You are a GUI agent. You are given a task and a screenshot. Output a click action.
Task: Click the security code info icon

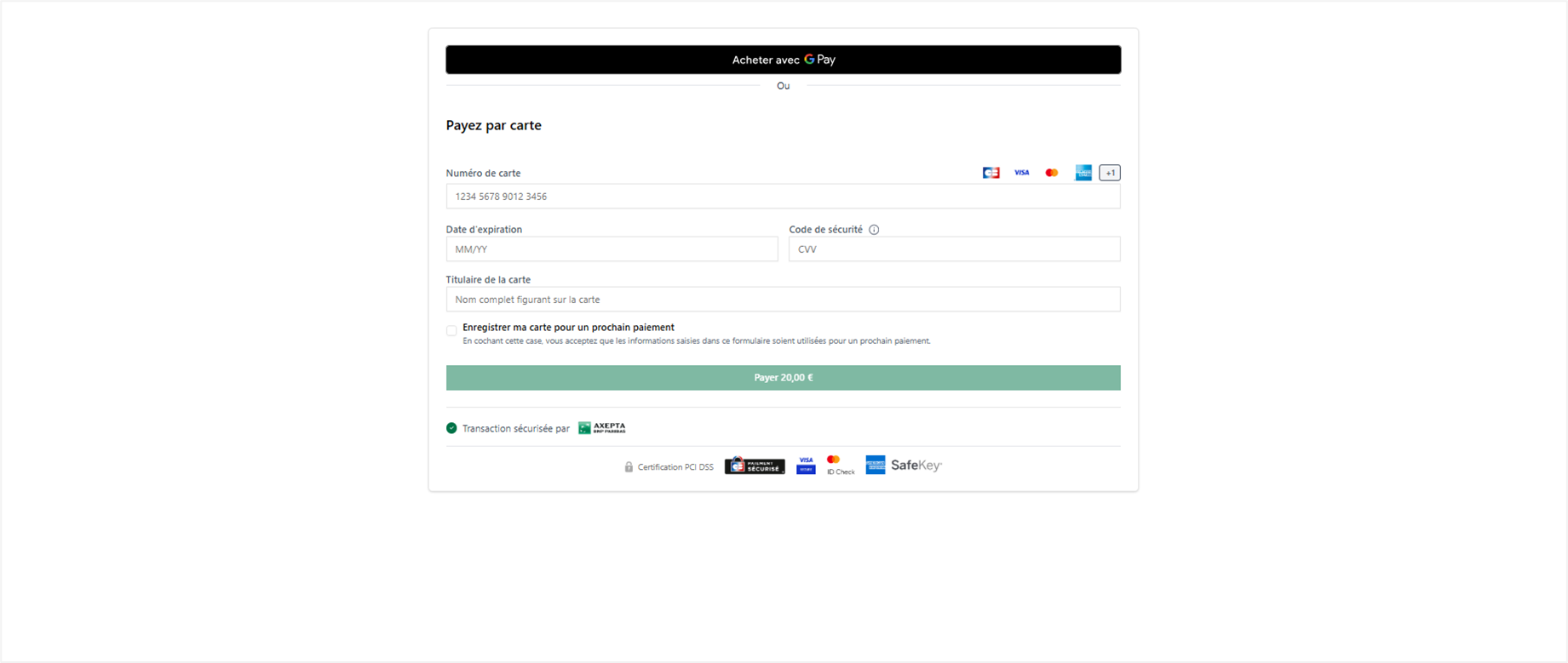coord(874,230)
